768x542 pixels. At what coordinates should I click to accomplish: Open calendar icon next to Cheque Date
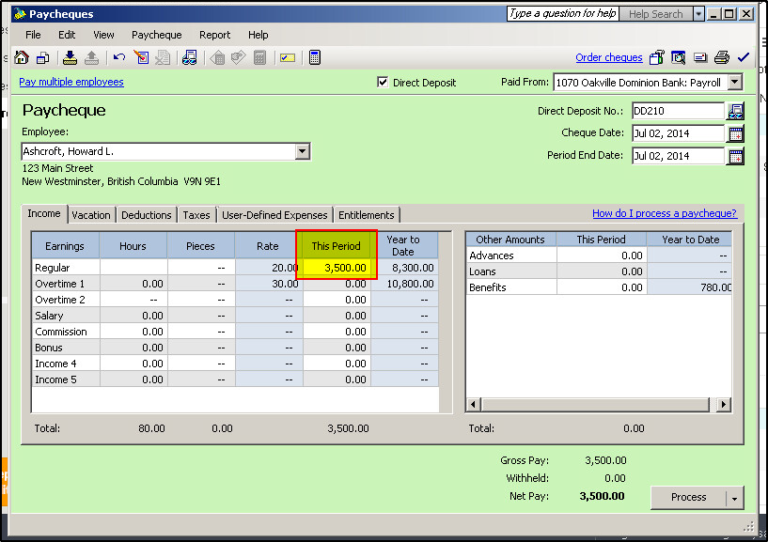[736, 134]
